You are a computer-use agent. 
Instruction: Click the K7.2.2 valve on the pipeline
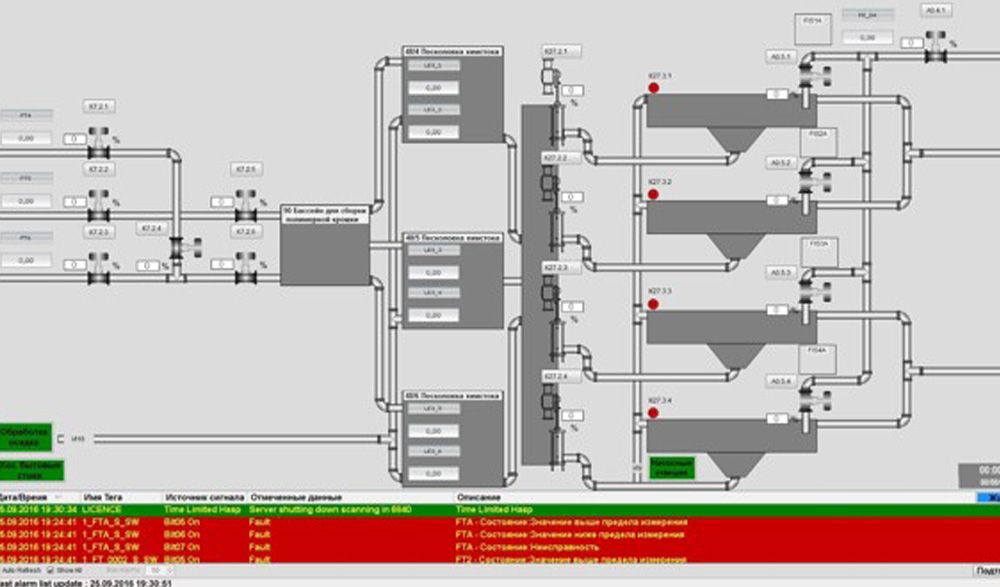pyautogui.click(x=98, y=205)
